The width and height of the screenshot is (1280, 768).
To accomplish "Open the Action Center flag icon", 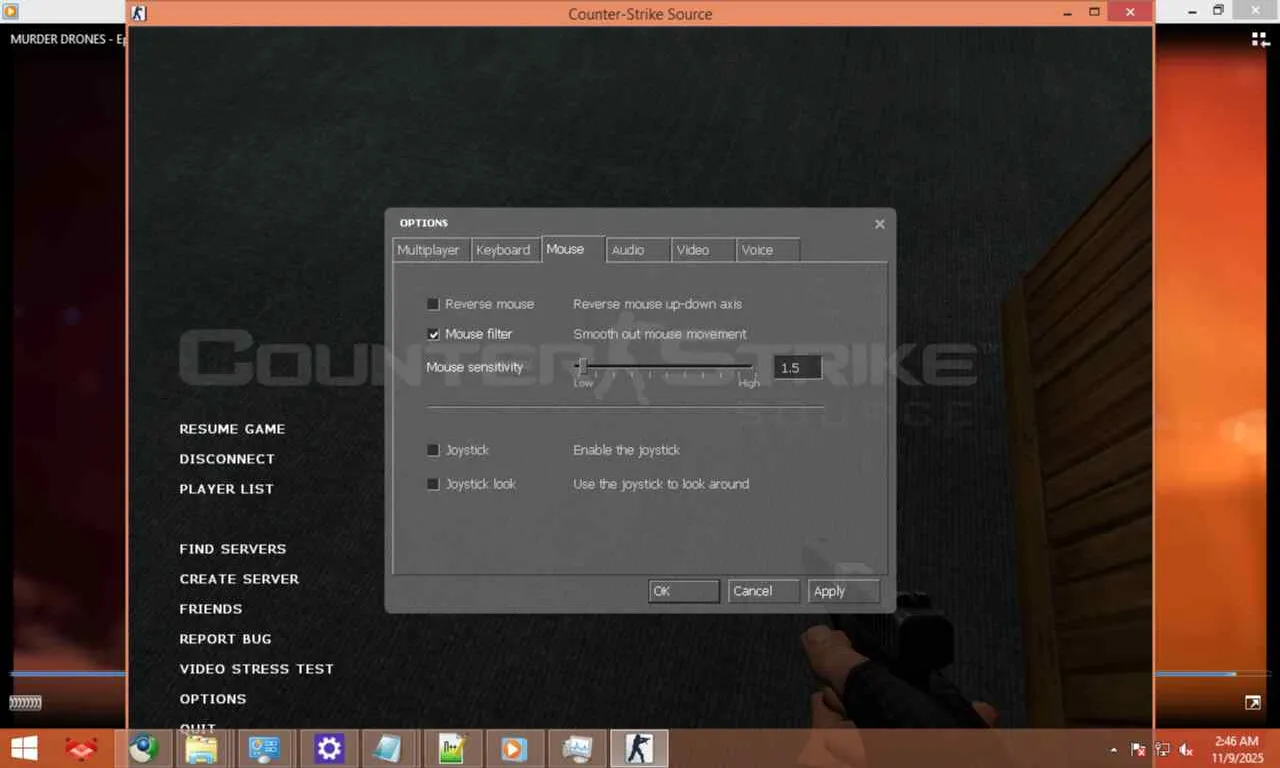I will click(x=1138, y=749).
